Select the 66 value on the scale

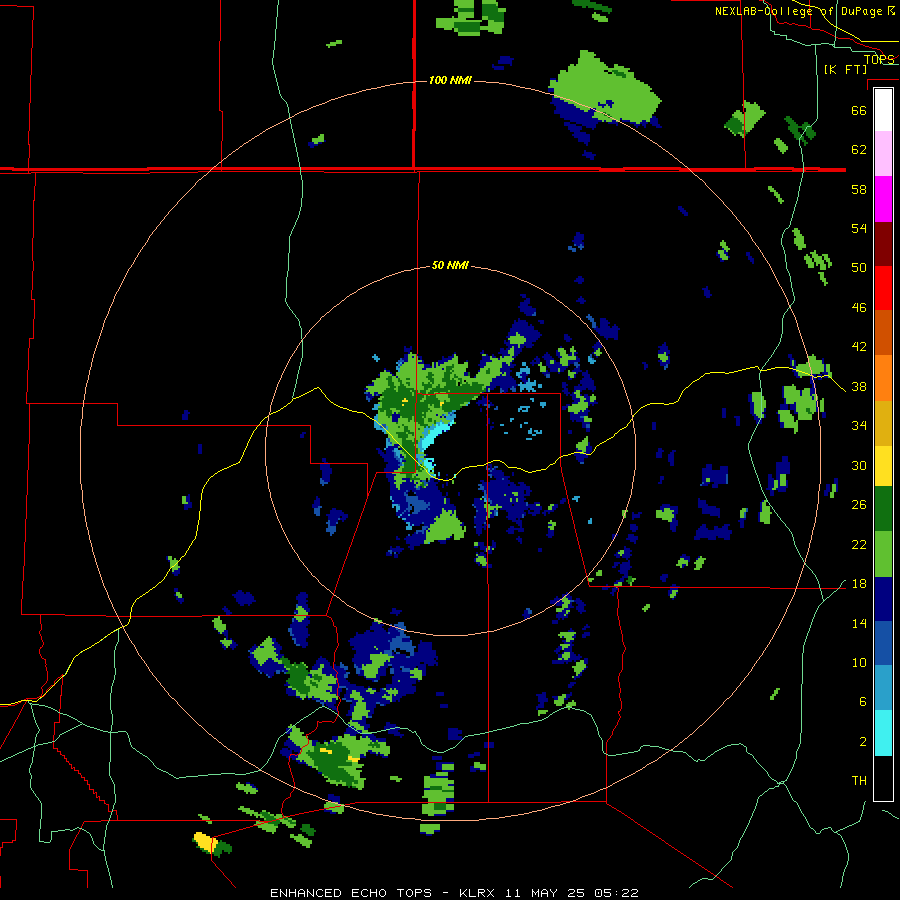[859, 111]
